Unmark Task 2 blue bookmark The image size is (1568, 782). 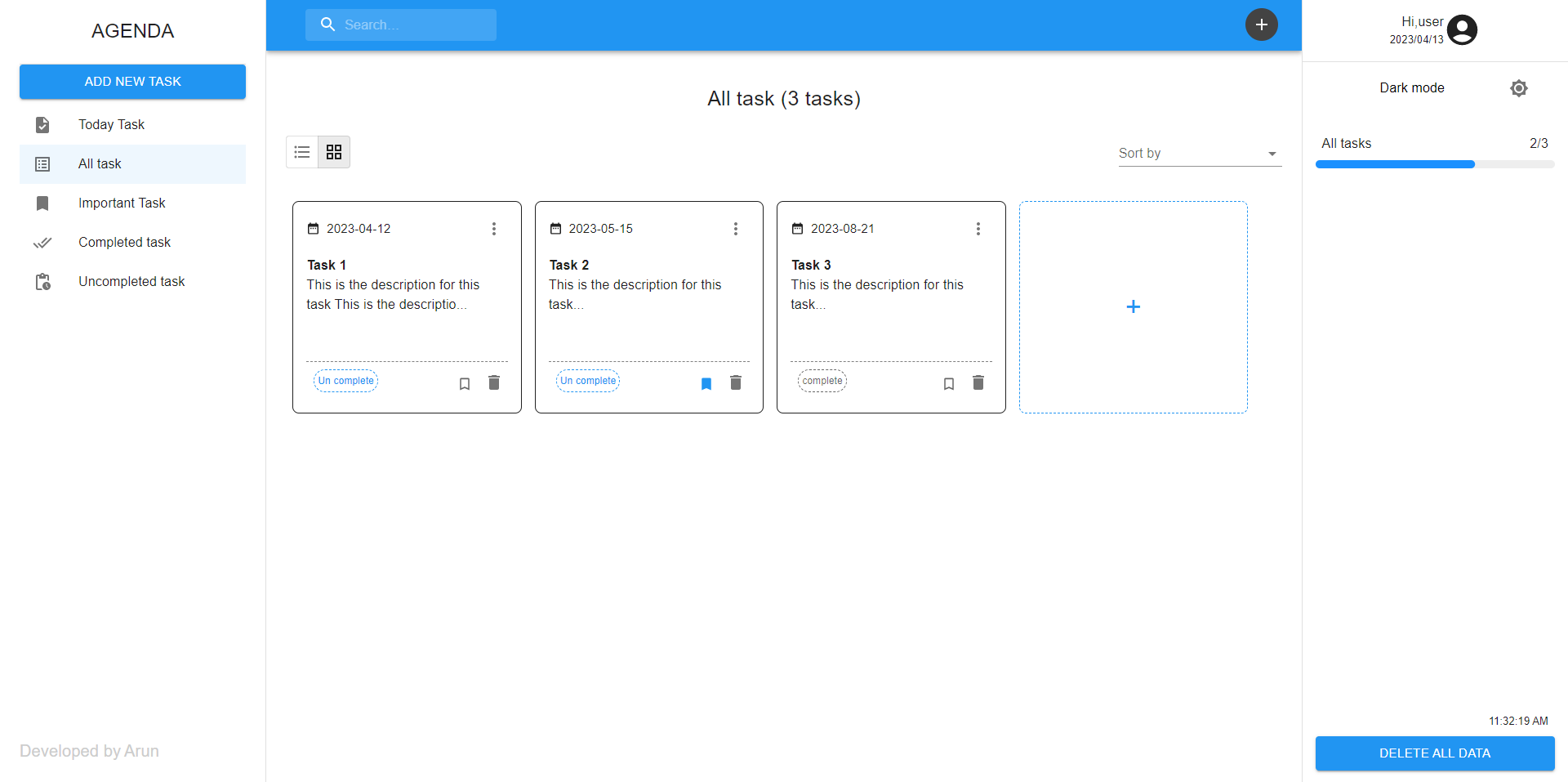click(x=706, y=383)
